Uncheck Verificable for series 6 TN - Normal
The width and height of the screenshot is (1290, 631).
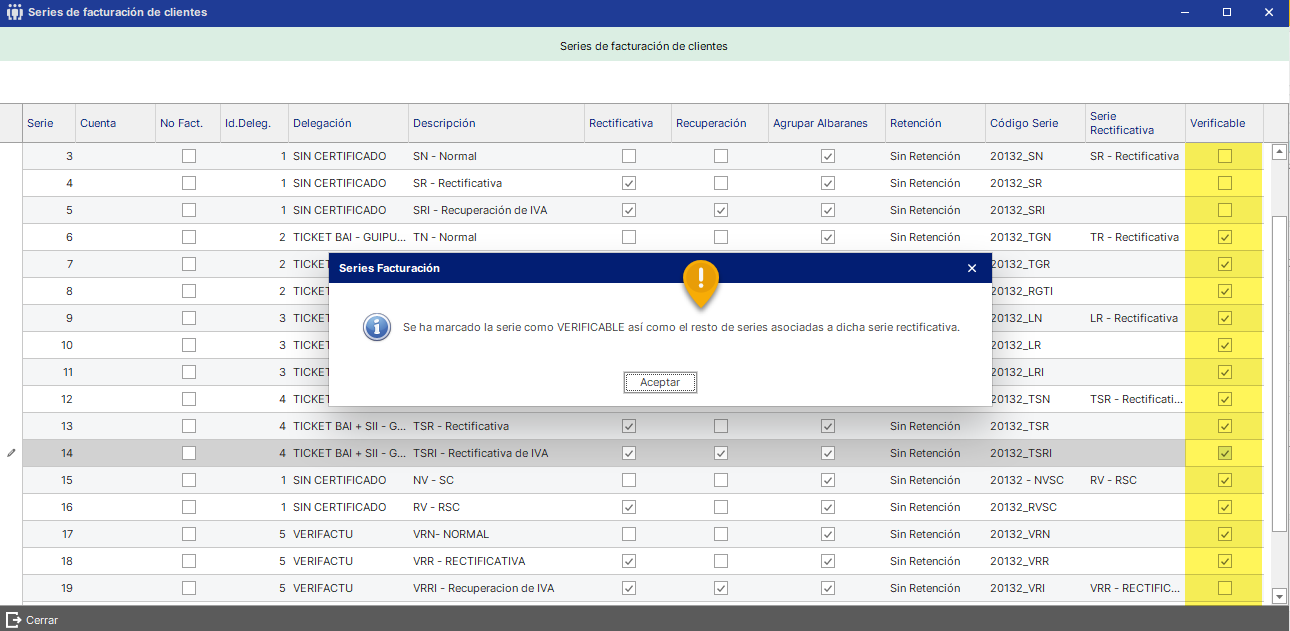click(x=1225, y=237)
